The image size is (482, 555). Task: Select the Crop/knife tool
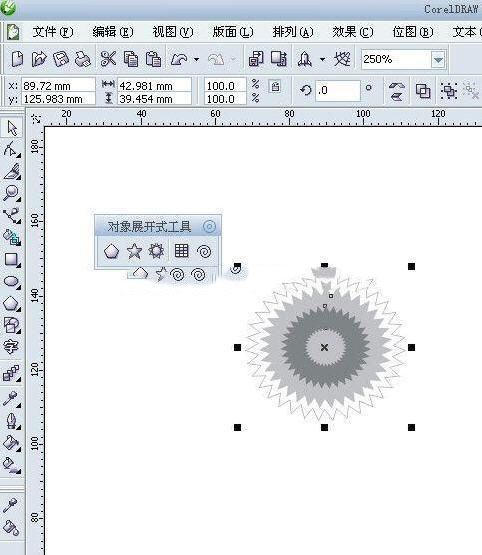coord(12,171)
